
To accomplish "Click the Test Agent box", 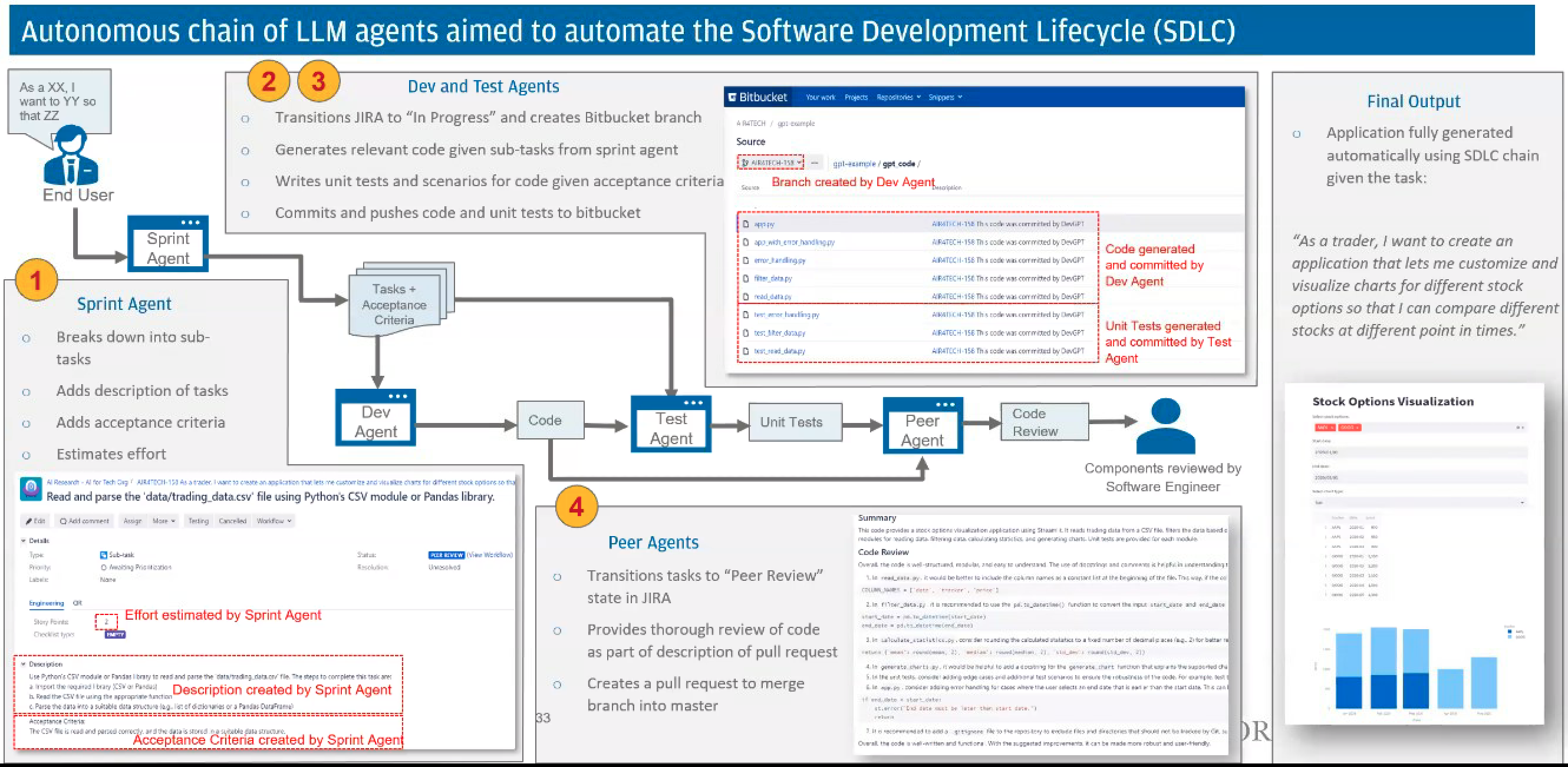I will click(x=671, y=424).
